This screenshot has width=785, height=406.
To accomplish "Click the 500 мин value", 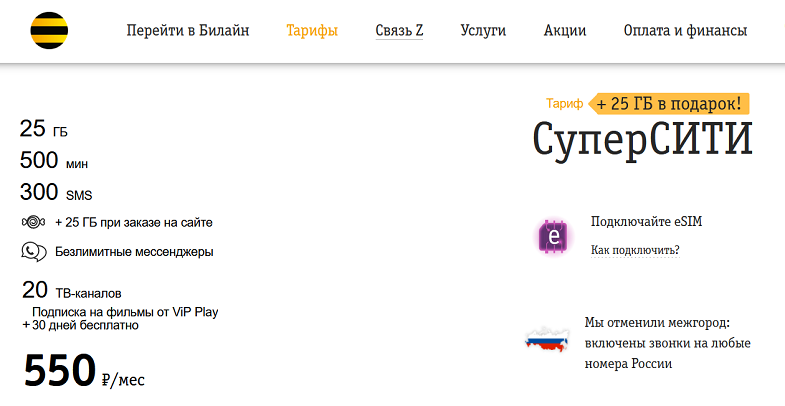I will coord(54,161).
